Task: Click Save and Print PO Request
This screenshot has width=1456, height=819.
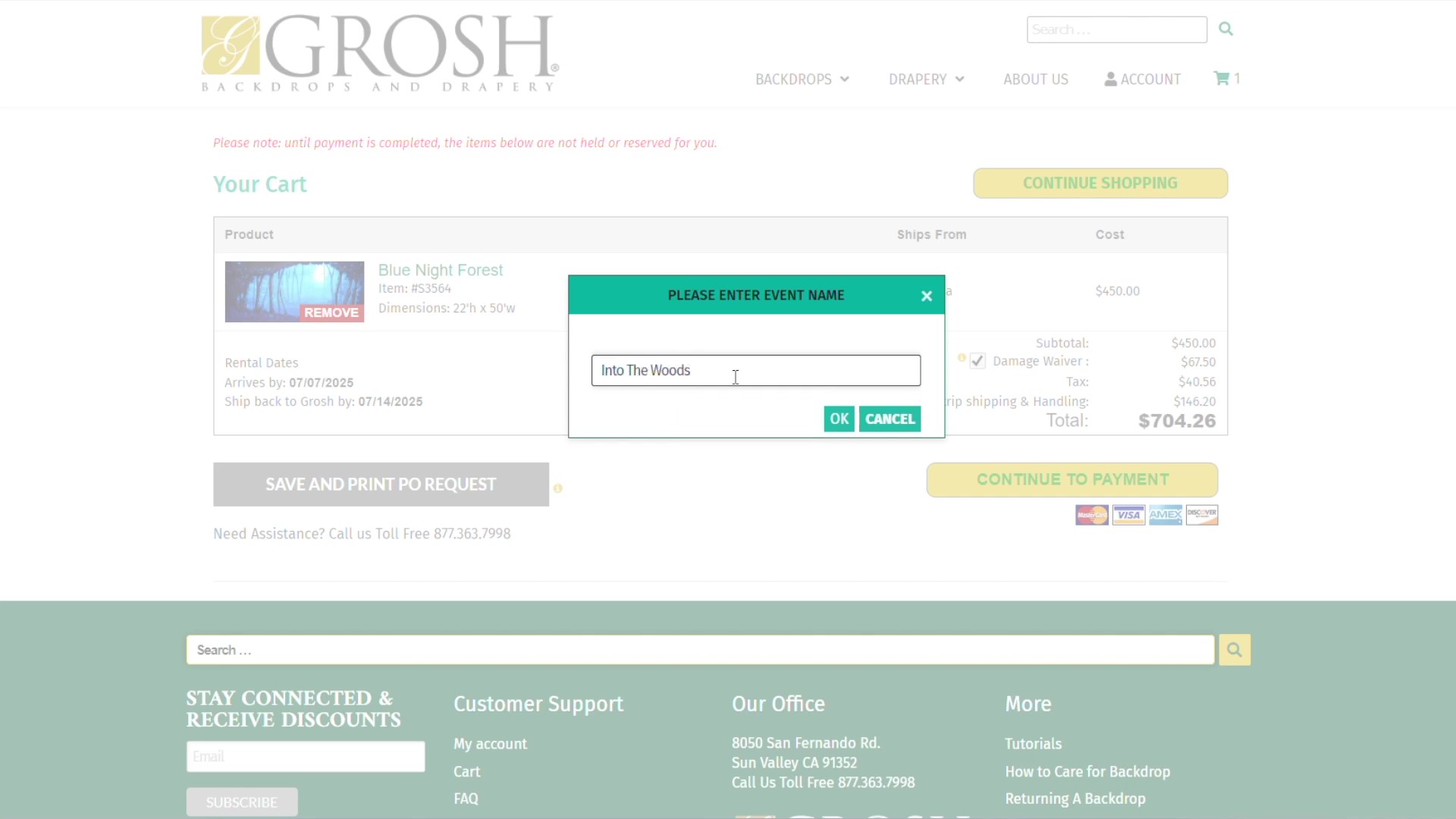Action: click(381, 485)
